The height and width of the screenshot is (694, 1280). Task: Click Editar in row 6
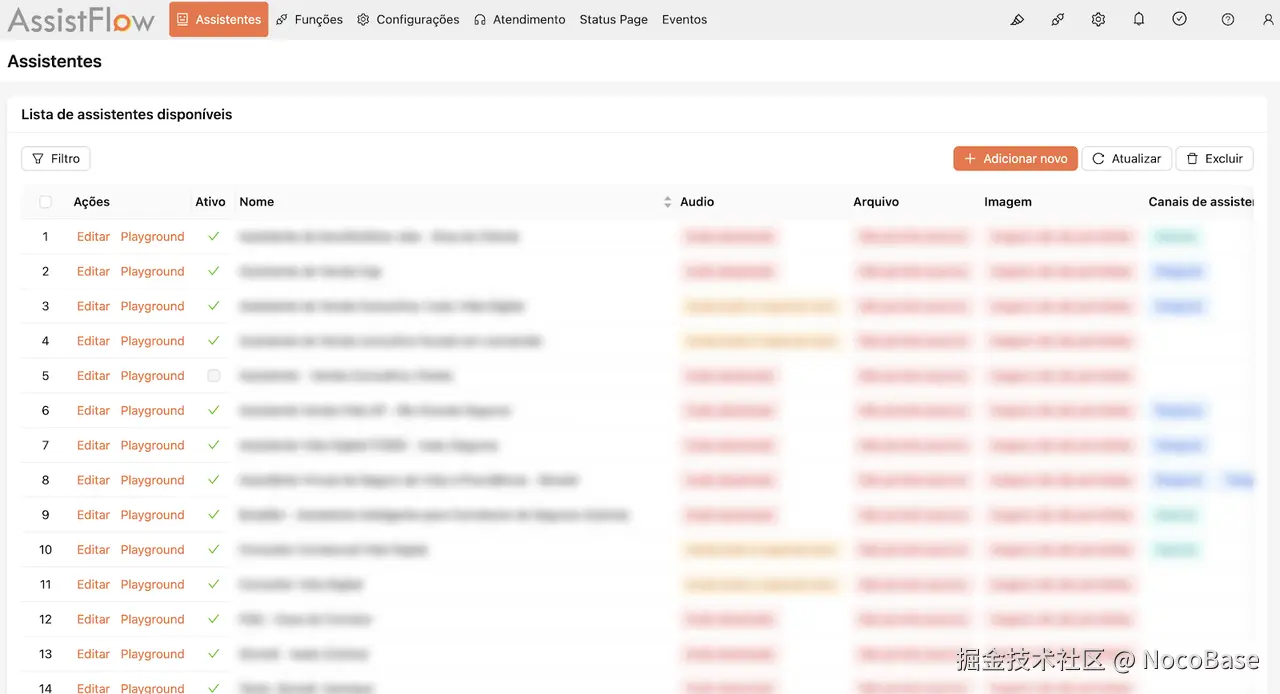[93, 410]
